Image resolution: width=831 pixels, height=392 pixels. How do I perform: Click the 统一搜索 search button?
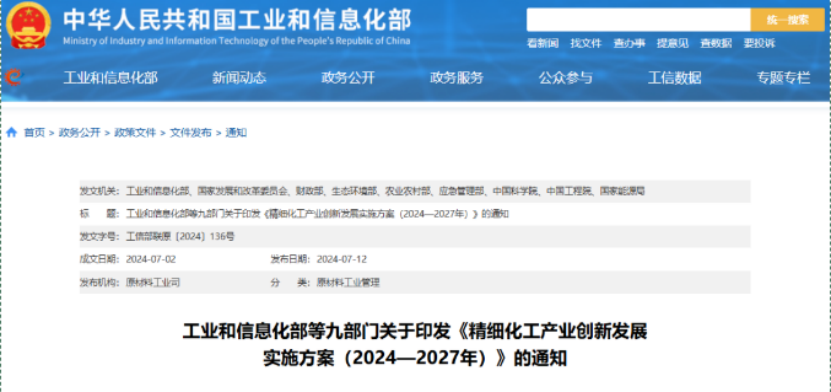tap(788, 20)
